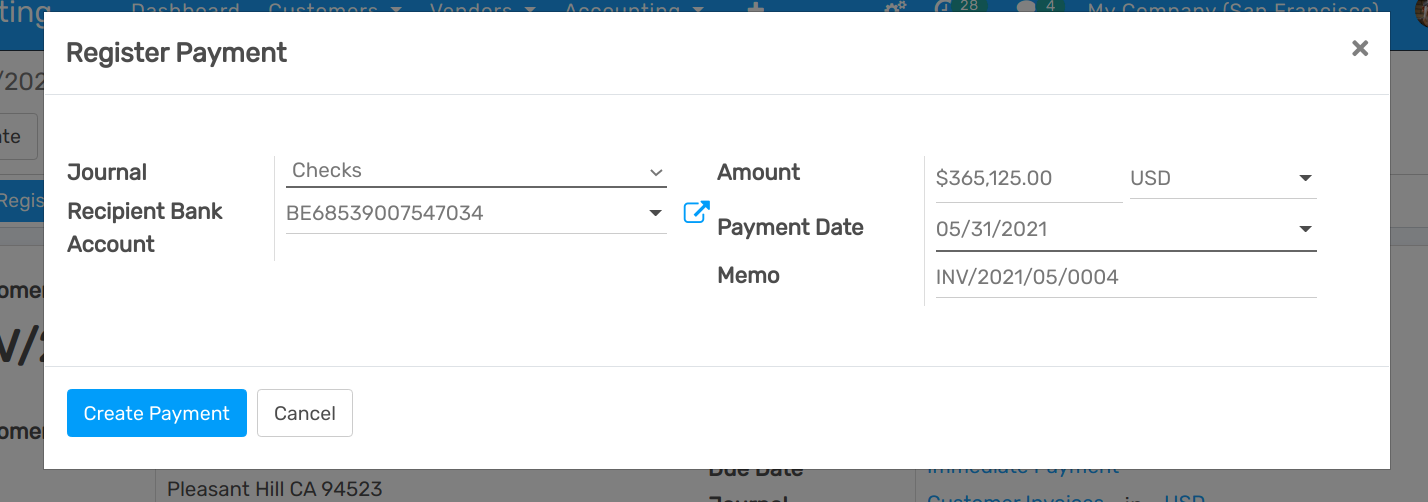This screenshot has width=1428, height=502.
Task: Close the Register Payment dialog
Action: coord(1359,48)
